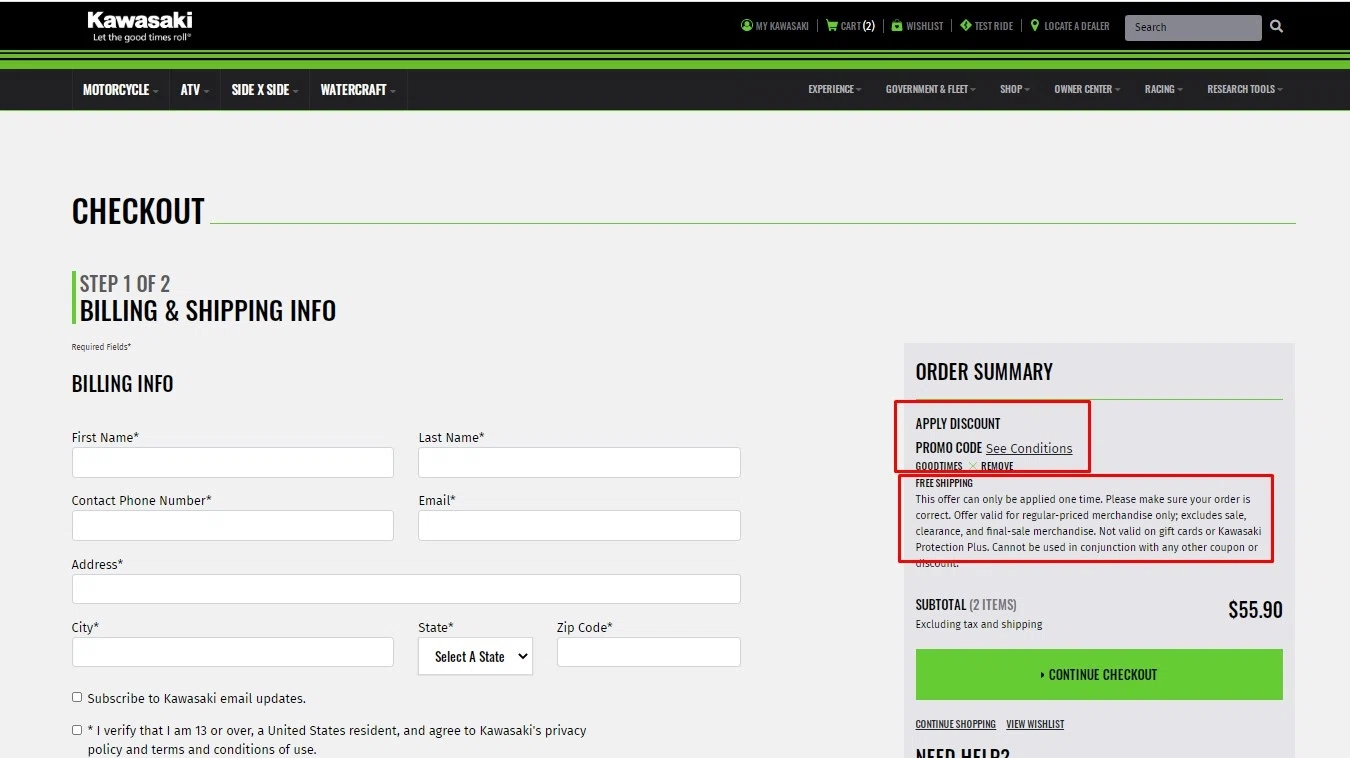This screenshot has height=758, width=1350.
Task: Click the Last Name field
Action: tap(579, 462)
